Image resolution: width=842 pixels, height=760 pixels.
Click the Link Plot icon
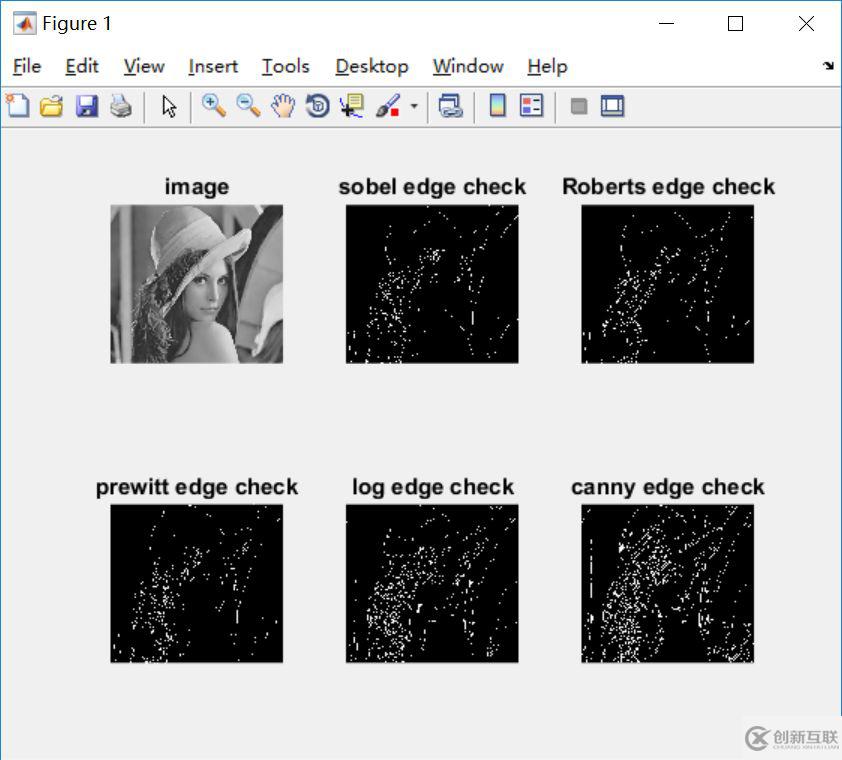point(451,105)
